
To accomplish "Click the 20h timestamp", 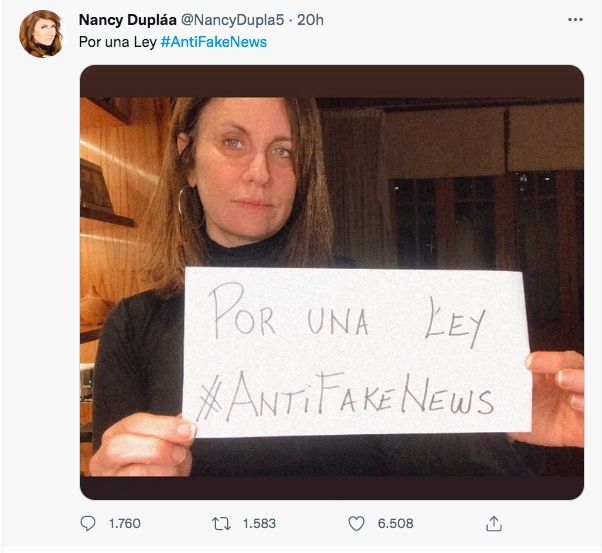I will [x=310, y=20].
